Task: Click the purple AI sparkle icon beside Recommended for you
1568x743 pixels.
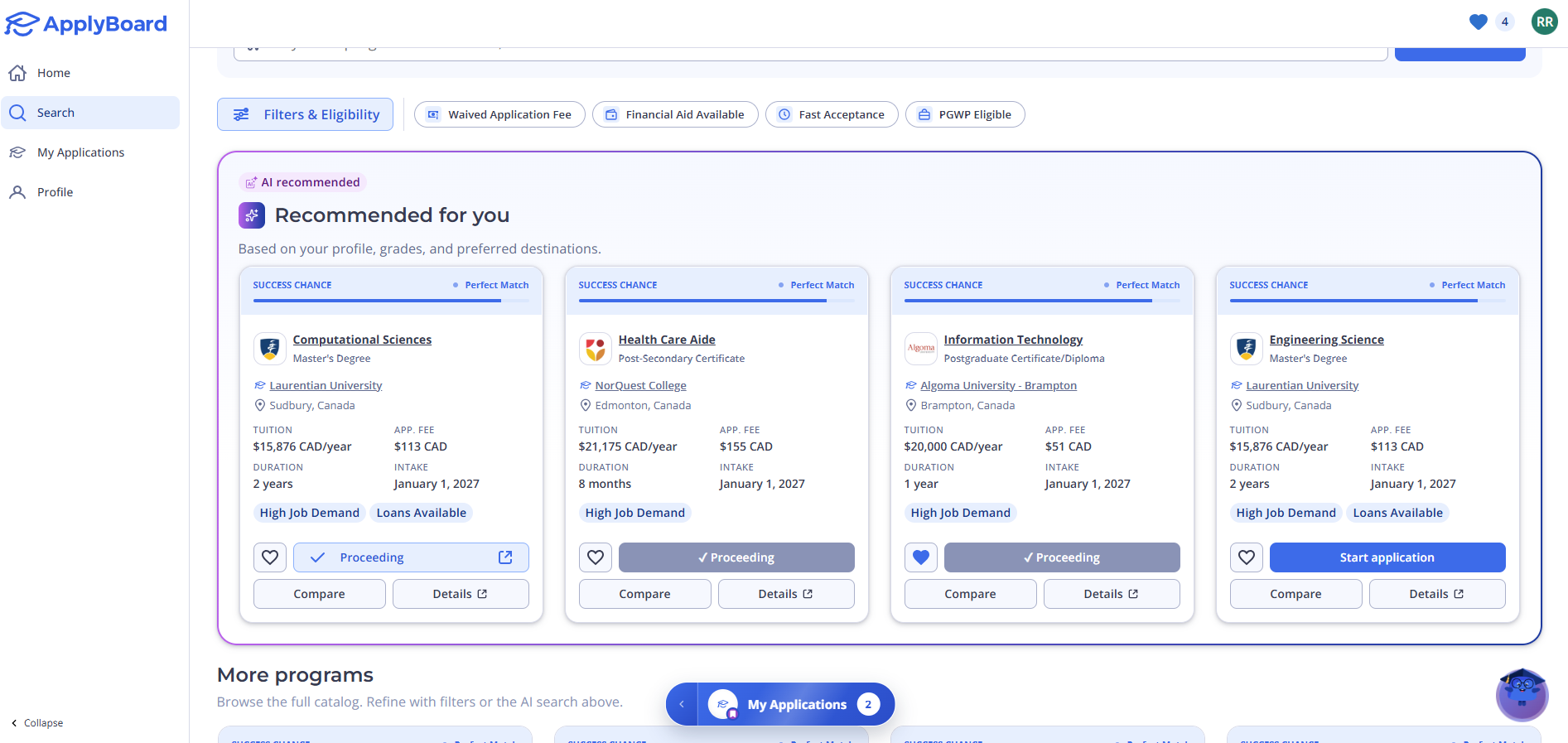Action: click(252, 215)
